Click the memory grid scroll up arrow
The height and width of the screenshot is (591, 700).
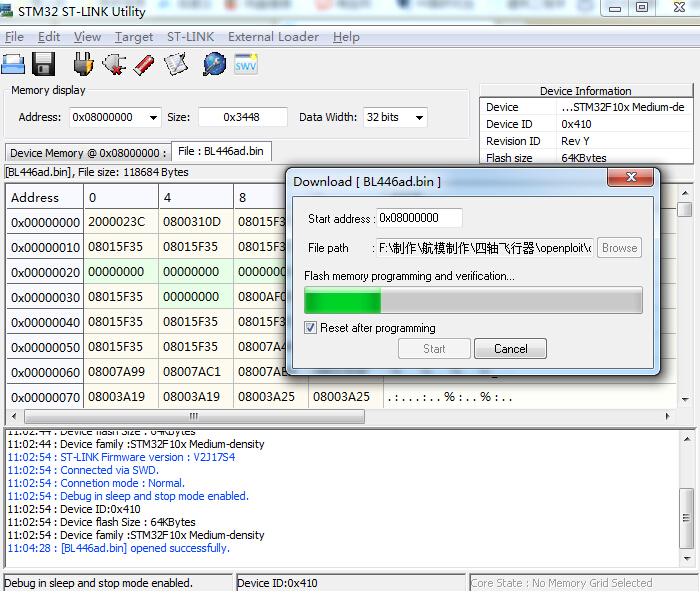tap(685, 193)
